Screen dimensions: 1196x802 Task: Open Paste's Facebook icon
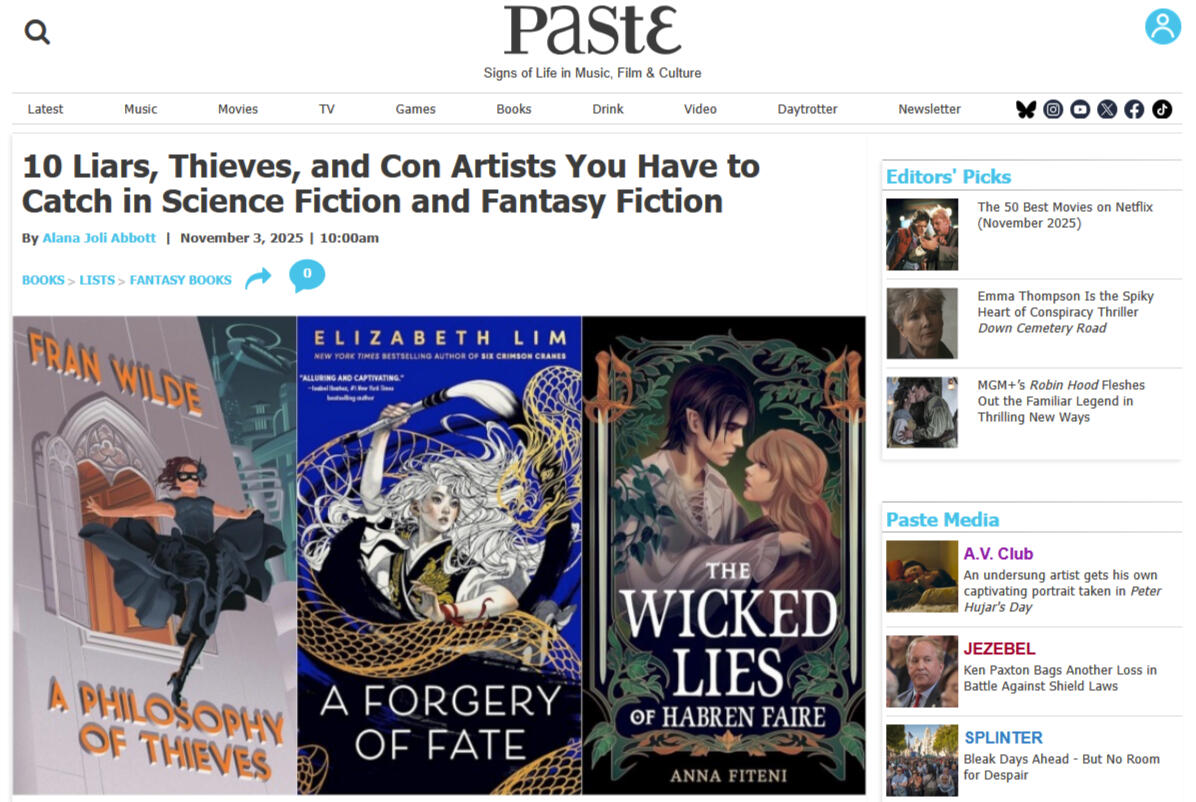[1134, 109]
